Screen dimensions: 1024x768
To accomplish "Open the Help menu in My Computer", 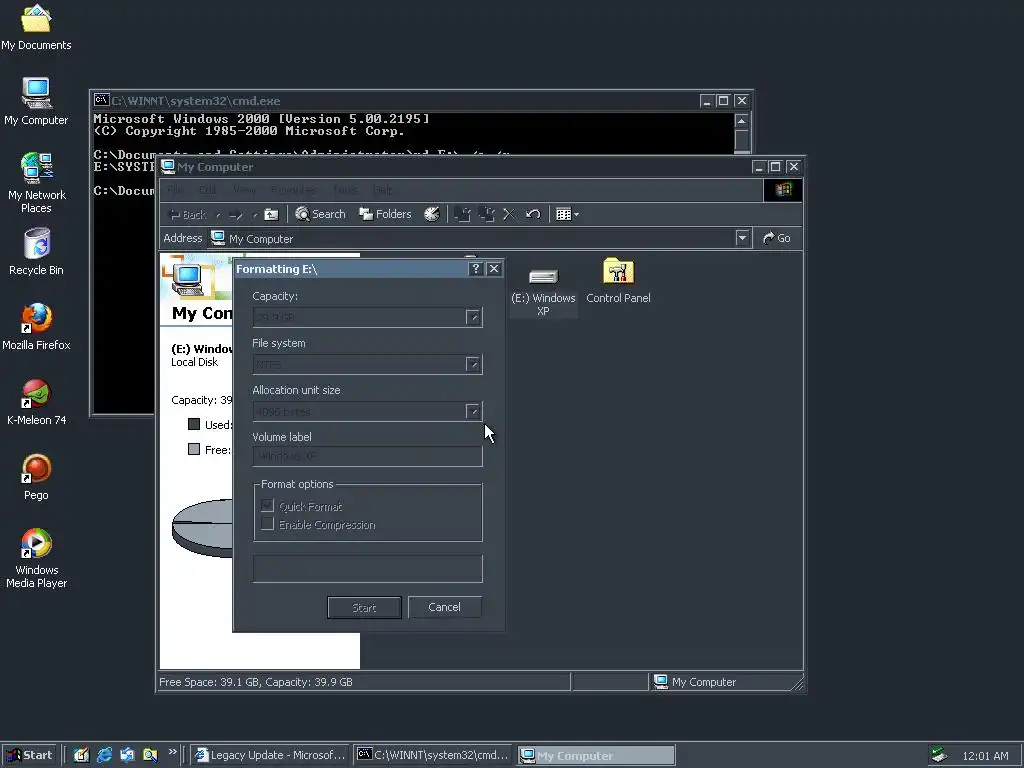I will [383, 190].
